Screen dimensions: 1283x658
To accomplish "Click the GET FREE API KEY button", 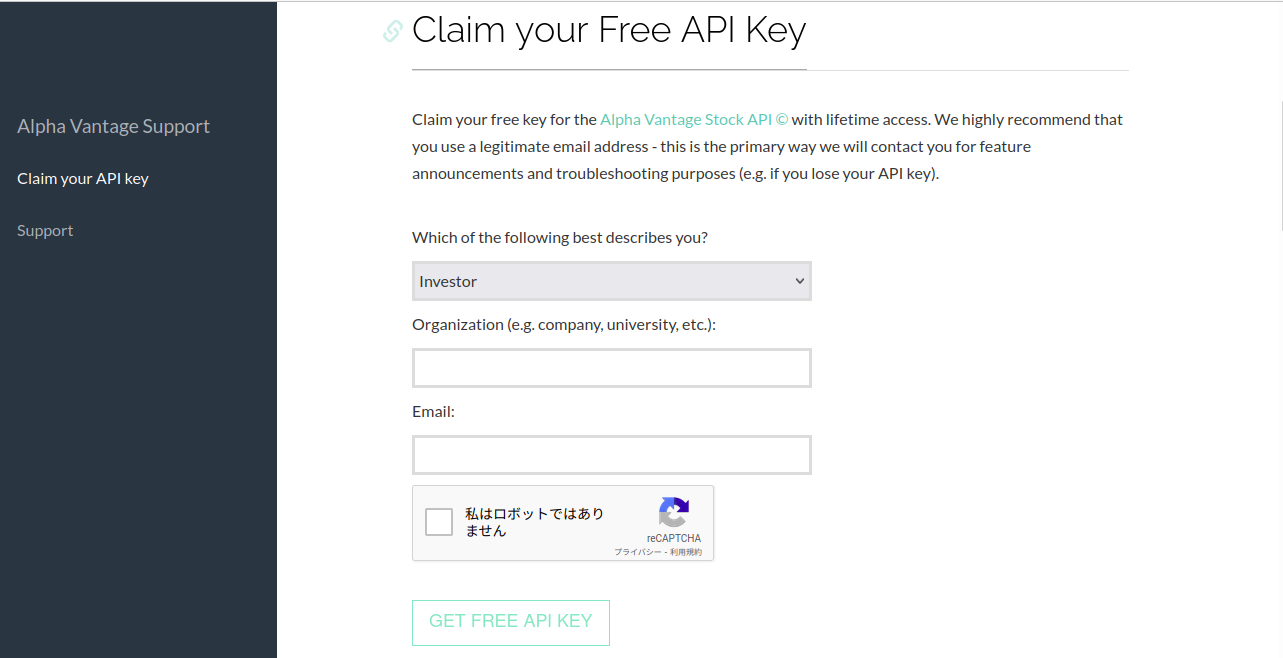I will [x=510, y=621].
